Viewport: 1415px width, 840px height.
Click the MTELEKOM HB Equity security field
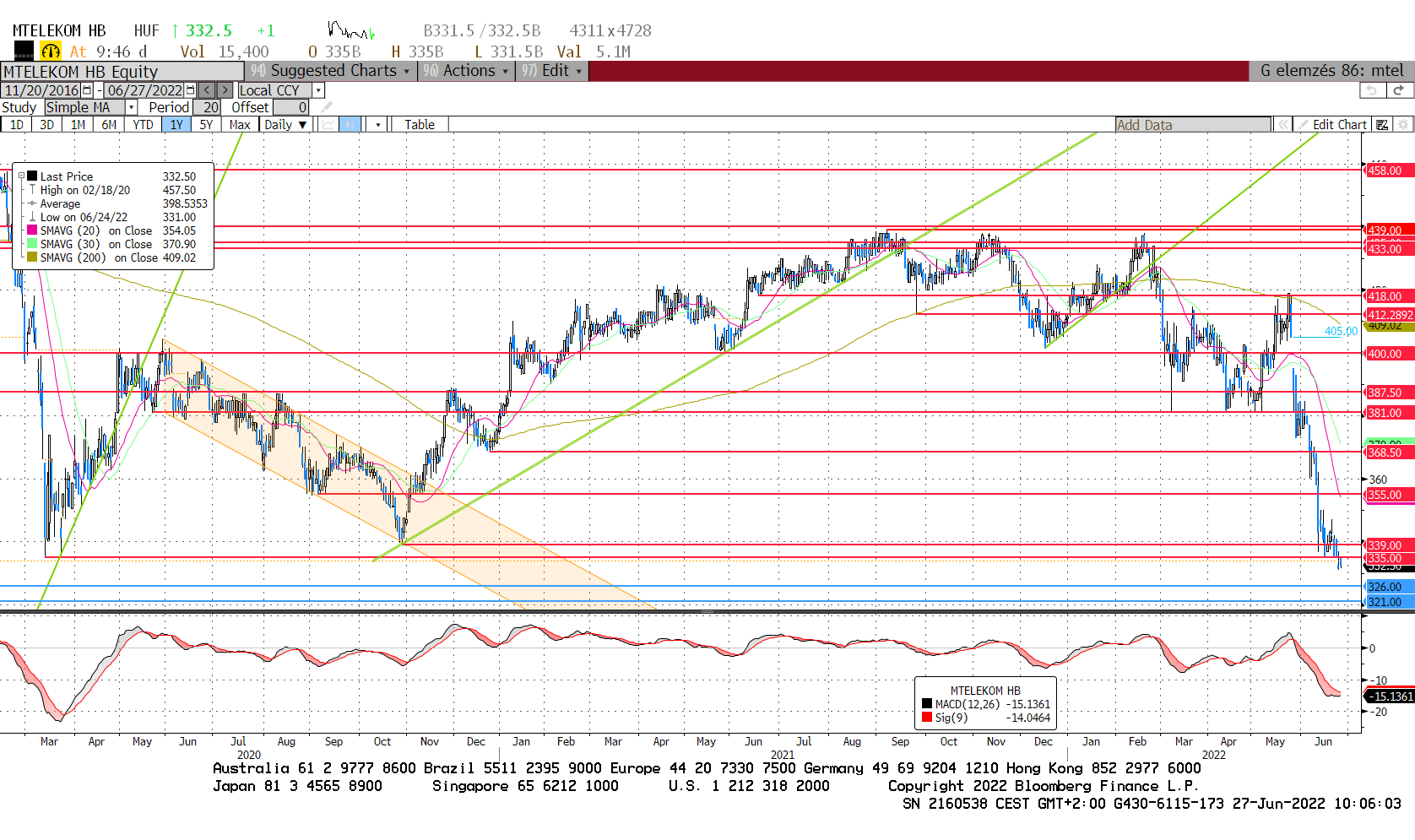[122, 72]
